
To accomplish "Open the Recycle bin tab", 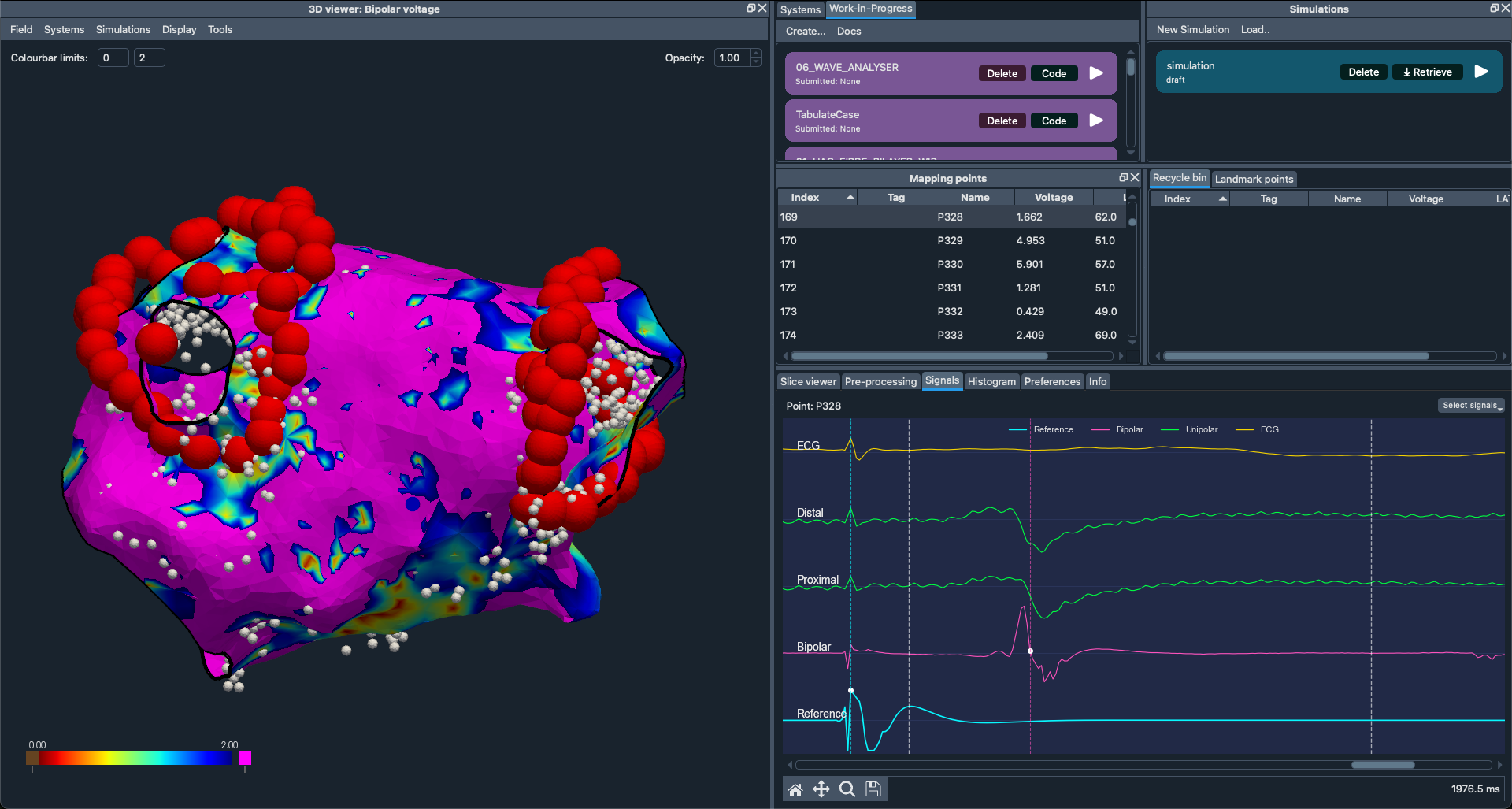I will (x=1179, y=179).
